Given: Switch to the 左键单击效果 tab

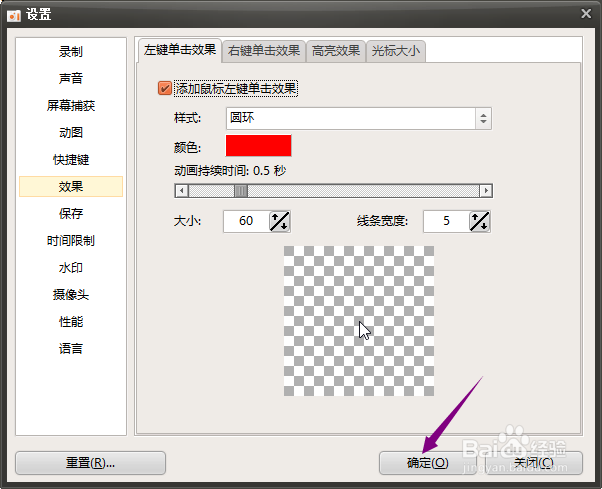Looking at the screenshot, I should coord(180,50).
